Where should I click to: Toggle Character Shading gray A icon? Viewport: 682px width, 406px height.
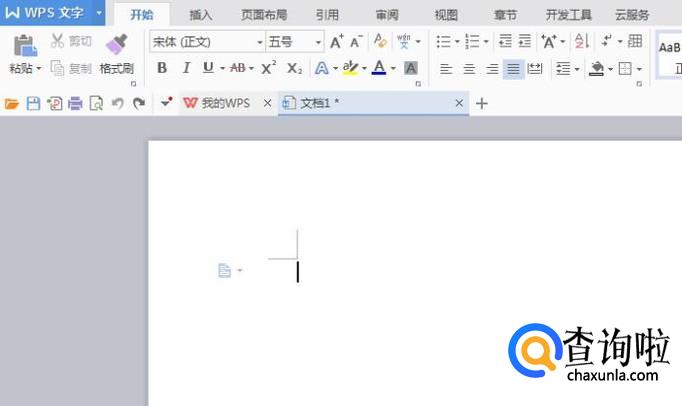pyautogui.click(x=411, y=68)
